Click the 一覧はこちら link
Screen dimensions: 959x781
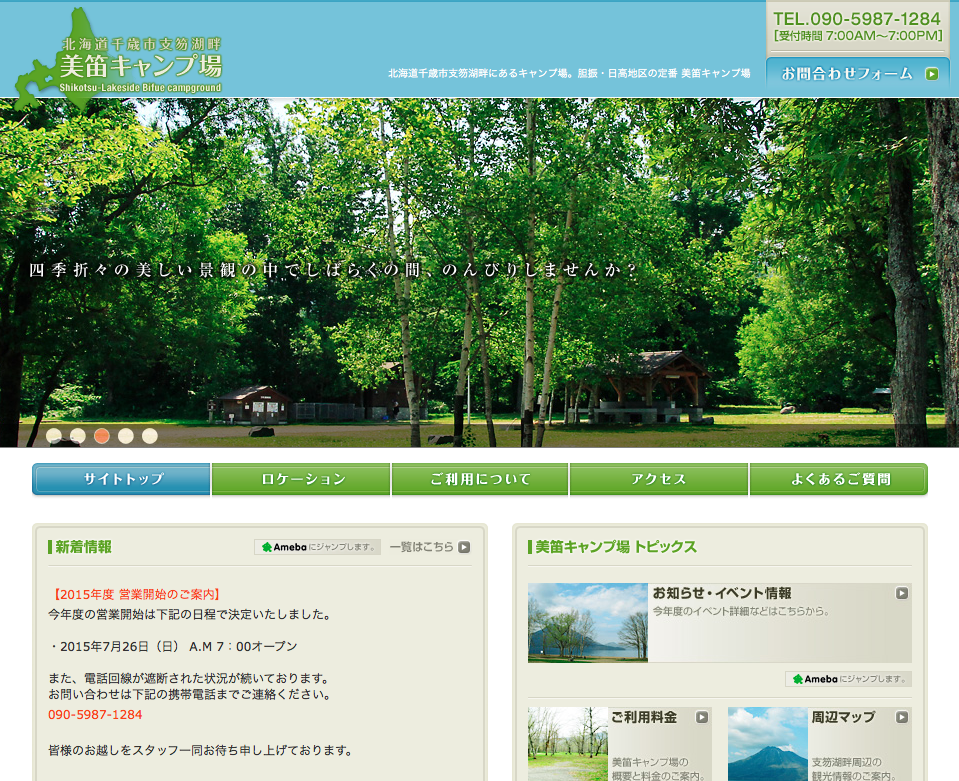click(421, 547)
